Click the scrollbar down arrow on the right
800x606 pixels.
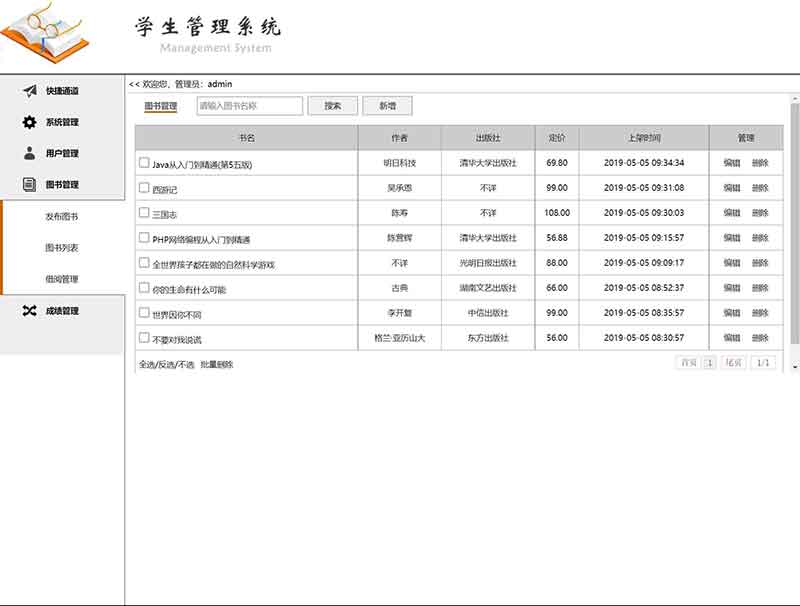click(795, 367)
